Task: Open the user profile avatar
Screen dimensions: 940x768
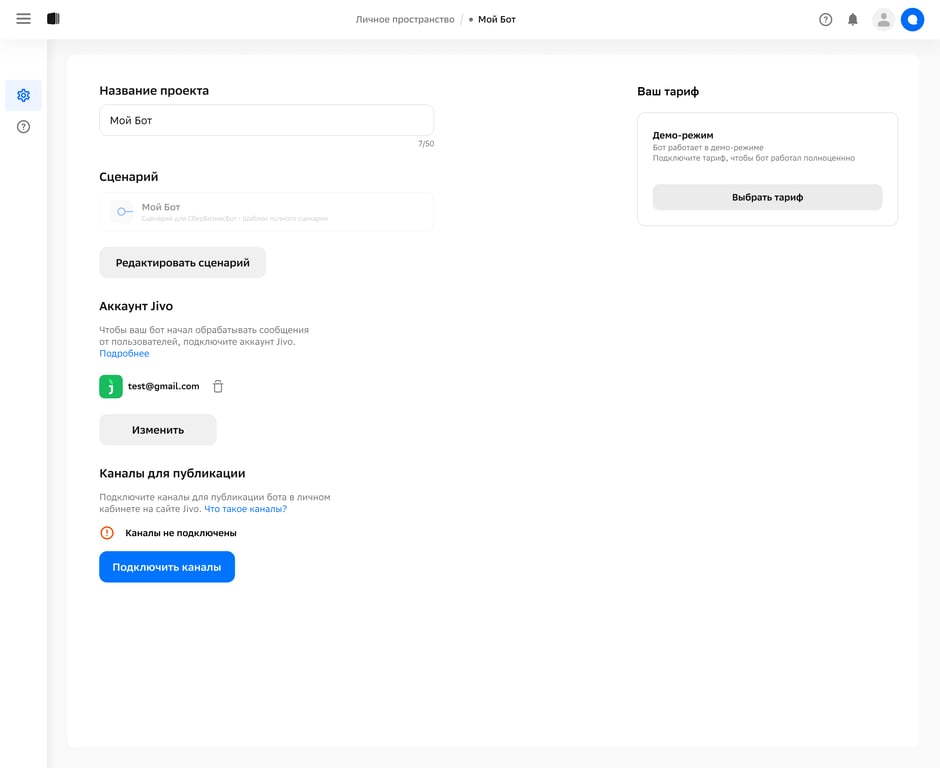Action: coord(883,19)
